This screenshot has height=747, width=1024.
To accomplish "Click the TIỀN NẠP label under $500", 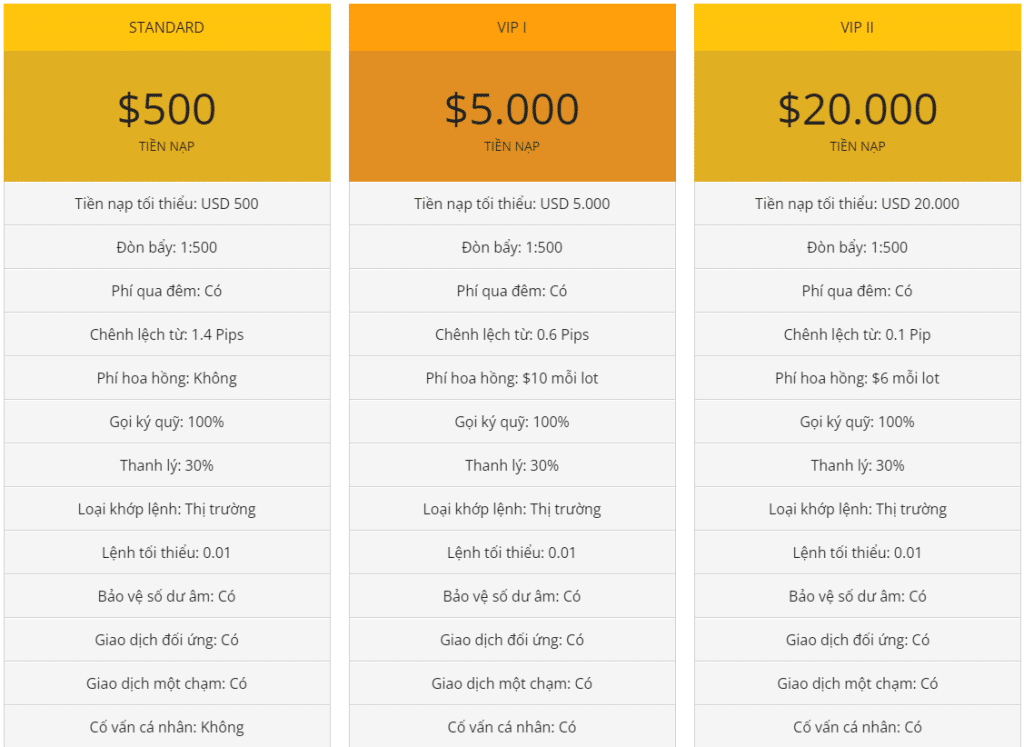I will pyautogui.click(x=166, y=146).
